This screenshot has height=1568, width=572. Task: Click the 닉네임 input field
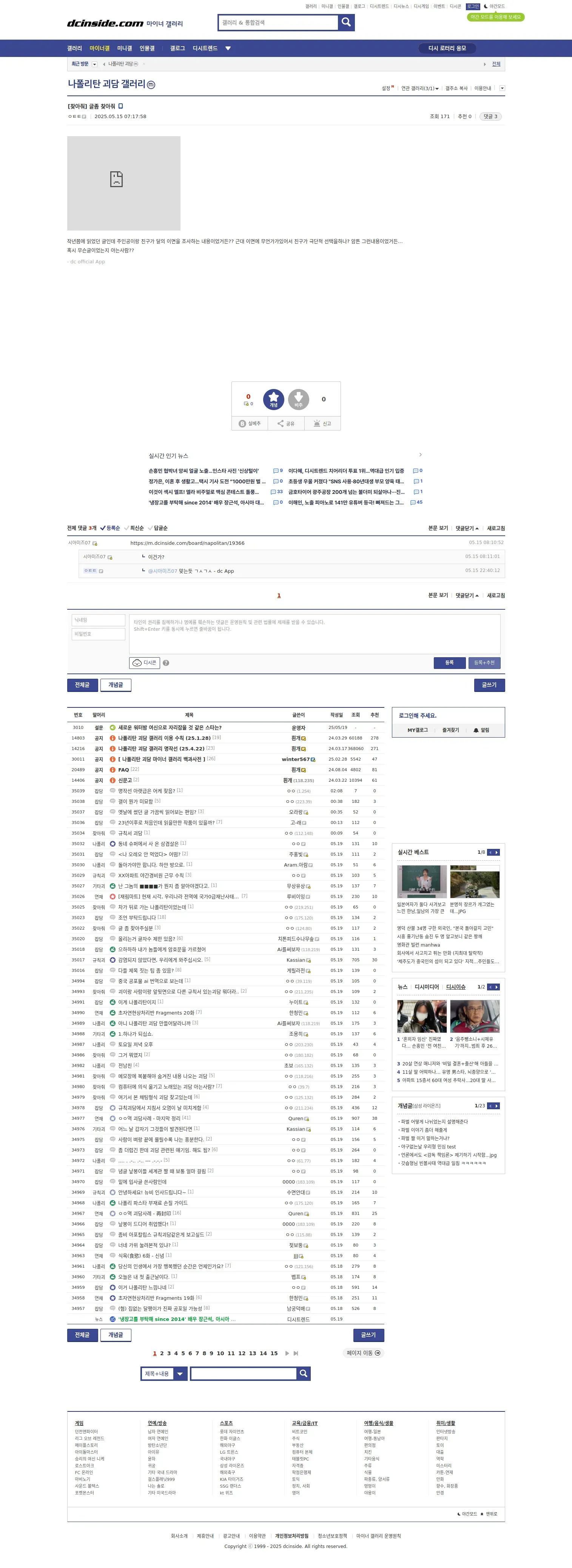99,620
